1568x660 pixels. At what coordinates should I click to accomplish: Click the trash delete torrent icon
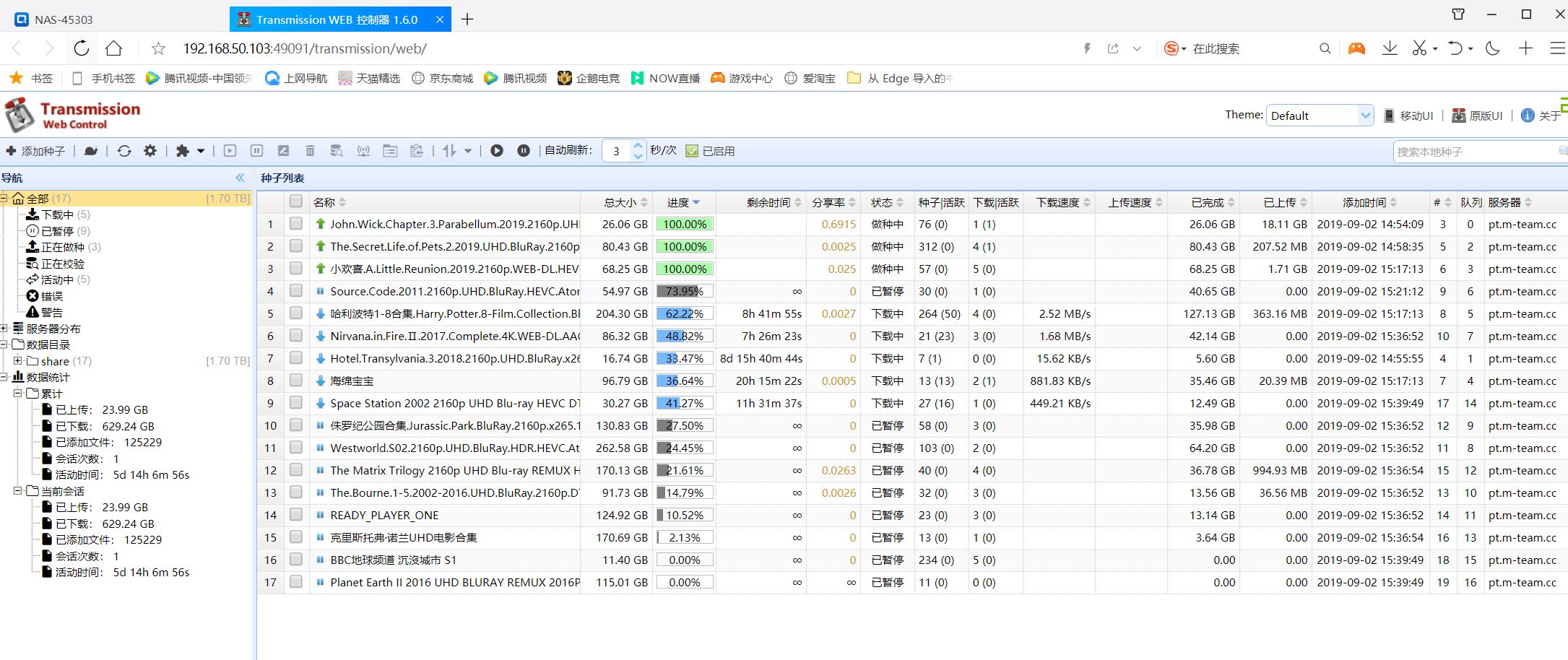(x=310, y=151)
